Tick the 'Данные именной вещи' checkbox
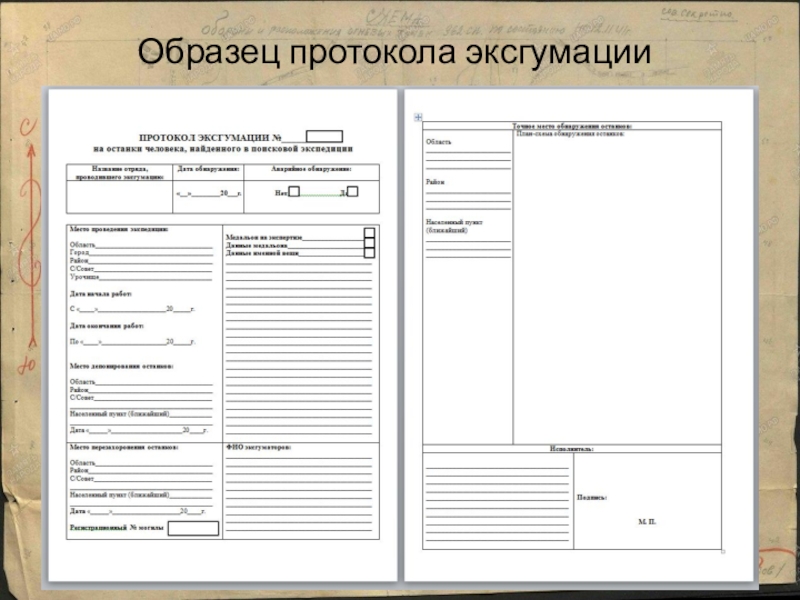Viewport: 800px width, 600px height. click(x=369, y=253)
